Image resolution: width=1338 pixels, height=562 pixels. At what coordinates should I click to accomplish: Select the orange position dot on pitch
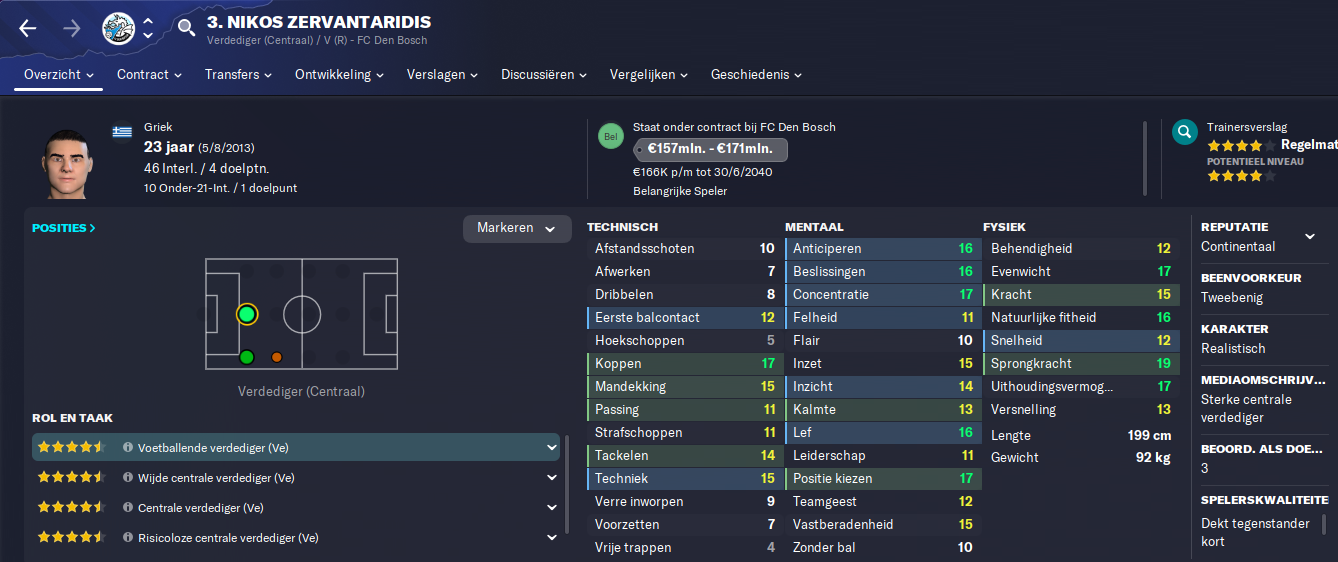click(x=277, y=357)
